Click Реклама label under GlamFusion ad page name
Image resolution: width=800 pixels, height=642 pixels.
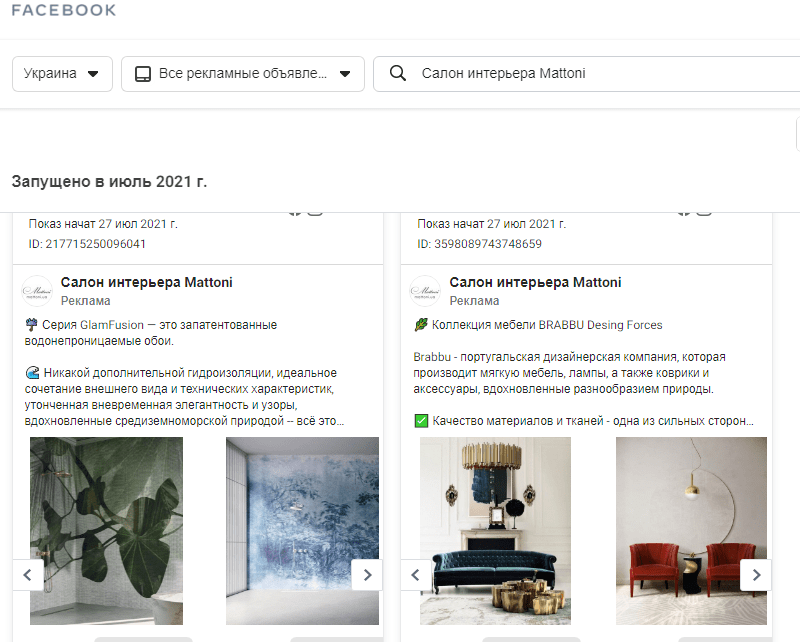pyautogui.click(x=85, y=301)
